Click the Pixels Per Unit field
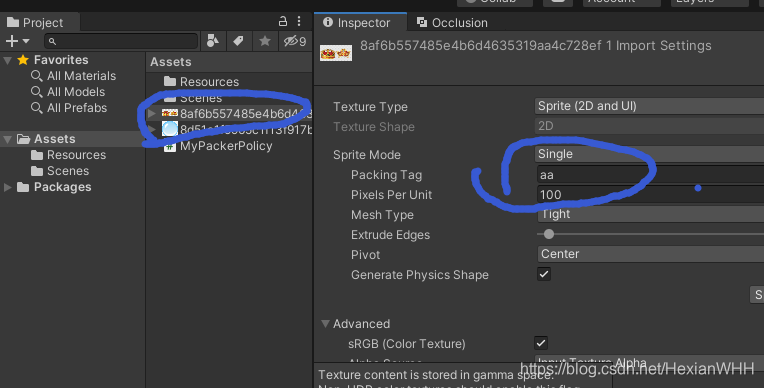 click(x=650, y=194)
